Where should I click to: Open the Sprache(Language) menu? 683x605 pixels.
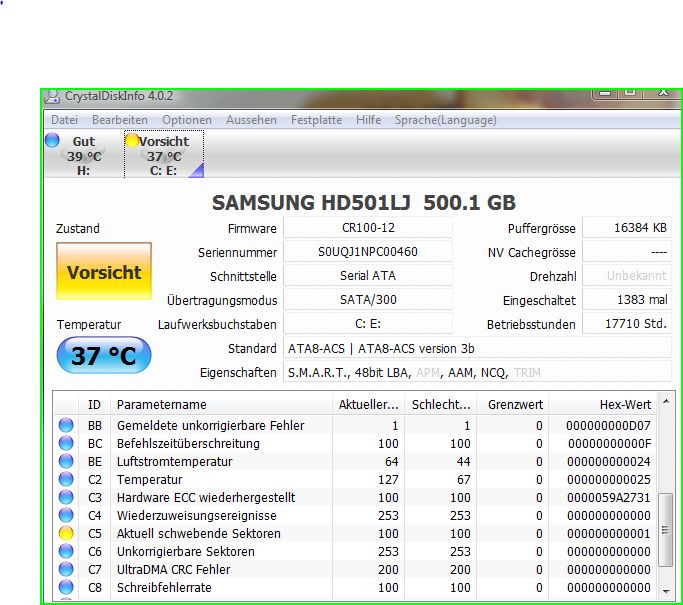point(446,120)
